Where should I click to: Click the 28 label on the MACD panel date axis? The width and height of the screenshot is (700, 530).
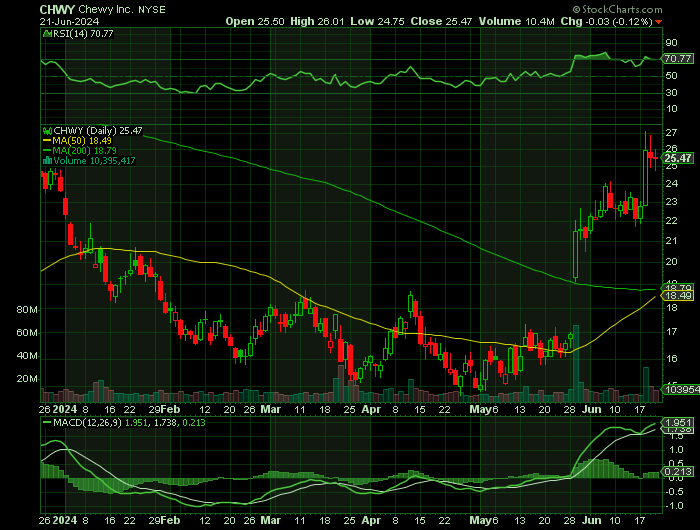[569, 520]
